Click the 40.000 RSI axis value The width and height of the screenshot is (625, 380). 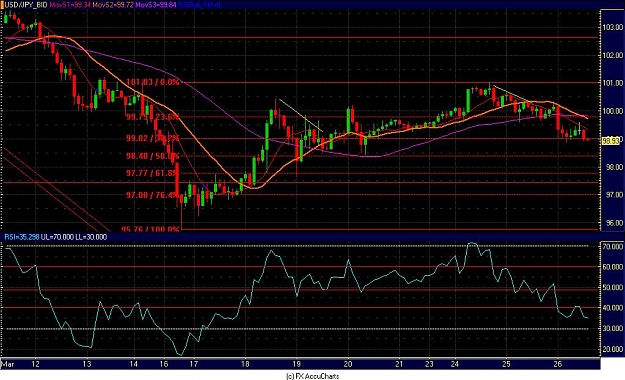[x=613, y=308]
